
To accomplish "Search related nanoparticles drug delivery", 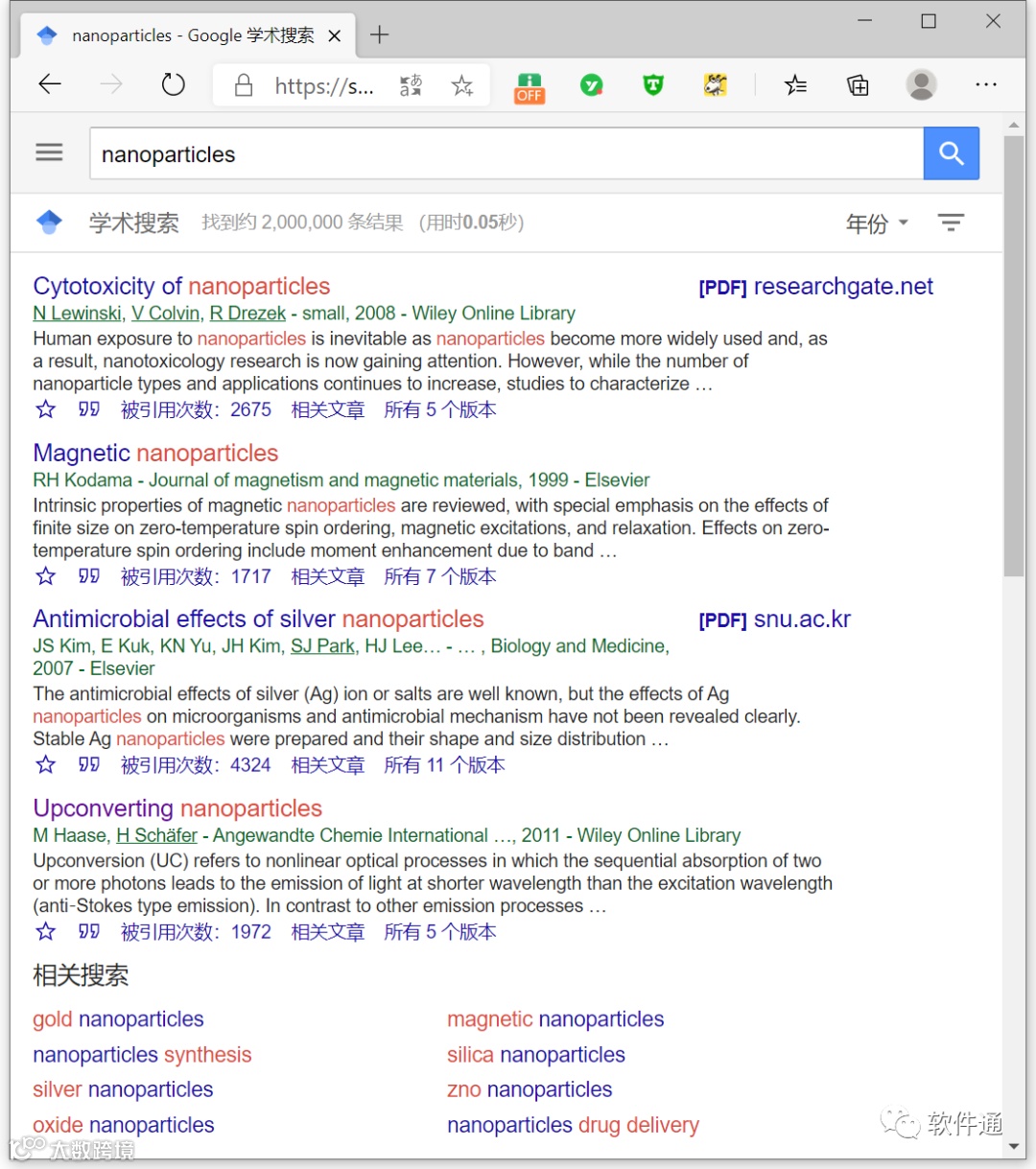I will (x=573, y=1125).
